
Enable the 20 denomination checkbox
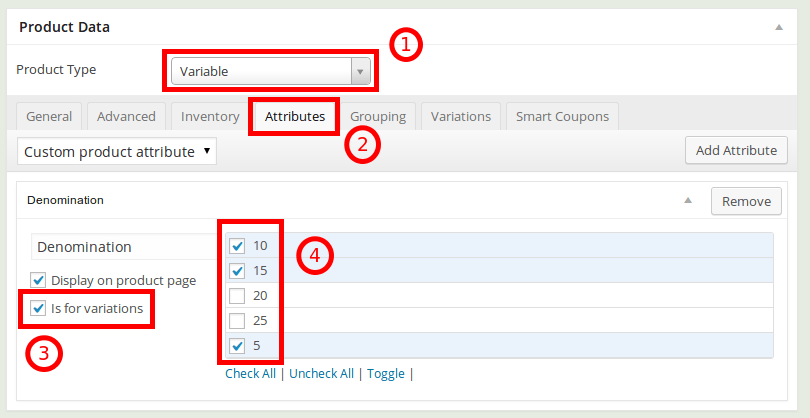point(237,296)
